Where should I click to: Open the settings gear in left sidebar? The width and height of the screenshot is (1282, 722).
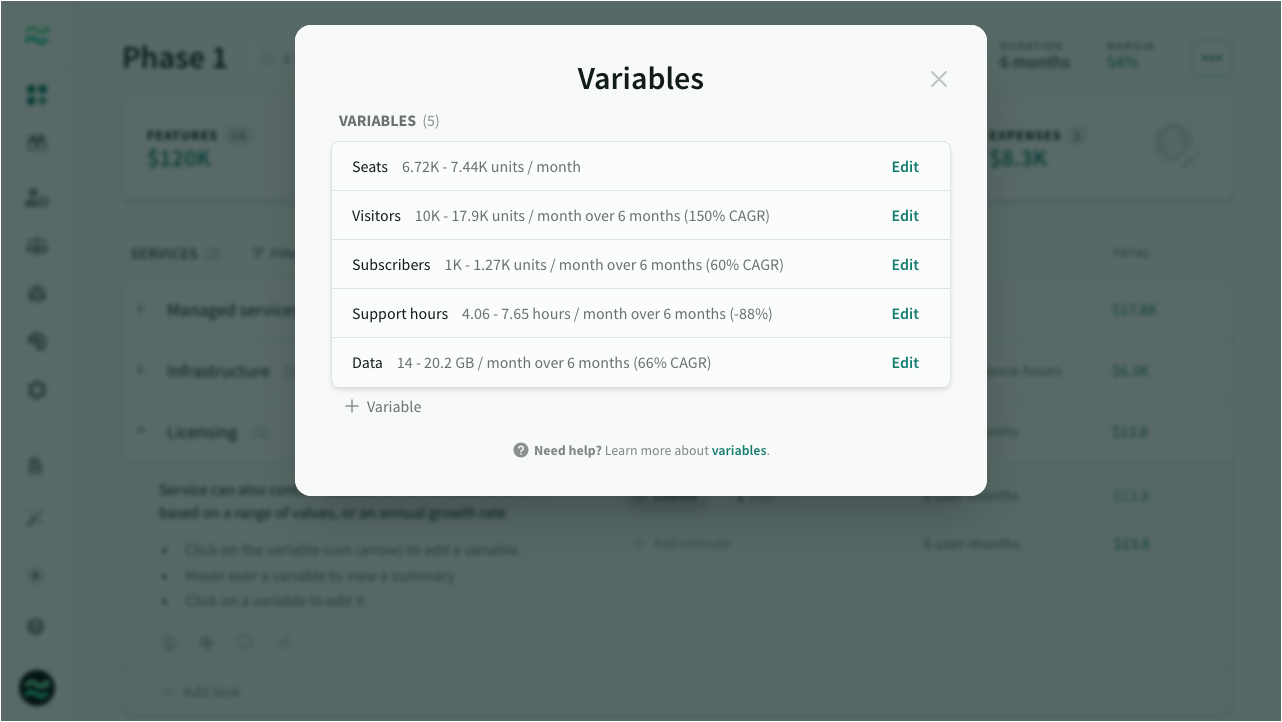click(x=37, y=390)
